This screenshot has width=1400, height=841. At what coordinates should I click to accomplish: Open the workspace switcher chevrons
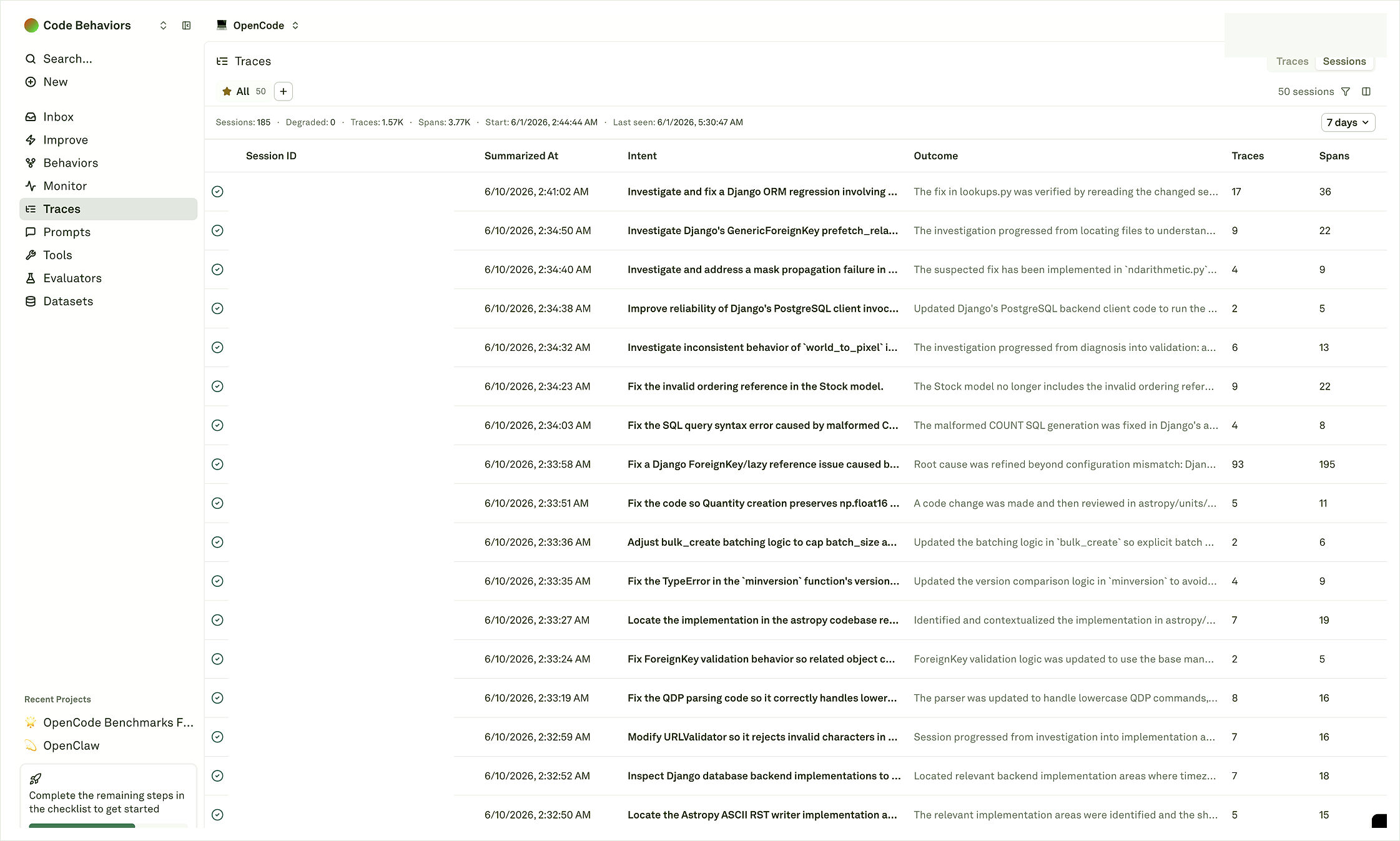[163, 26]
